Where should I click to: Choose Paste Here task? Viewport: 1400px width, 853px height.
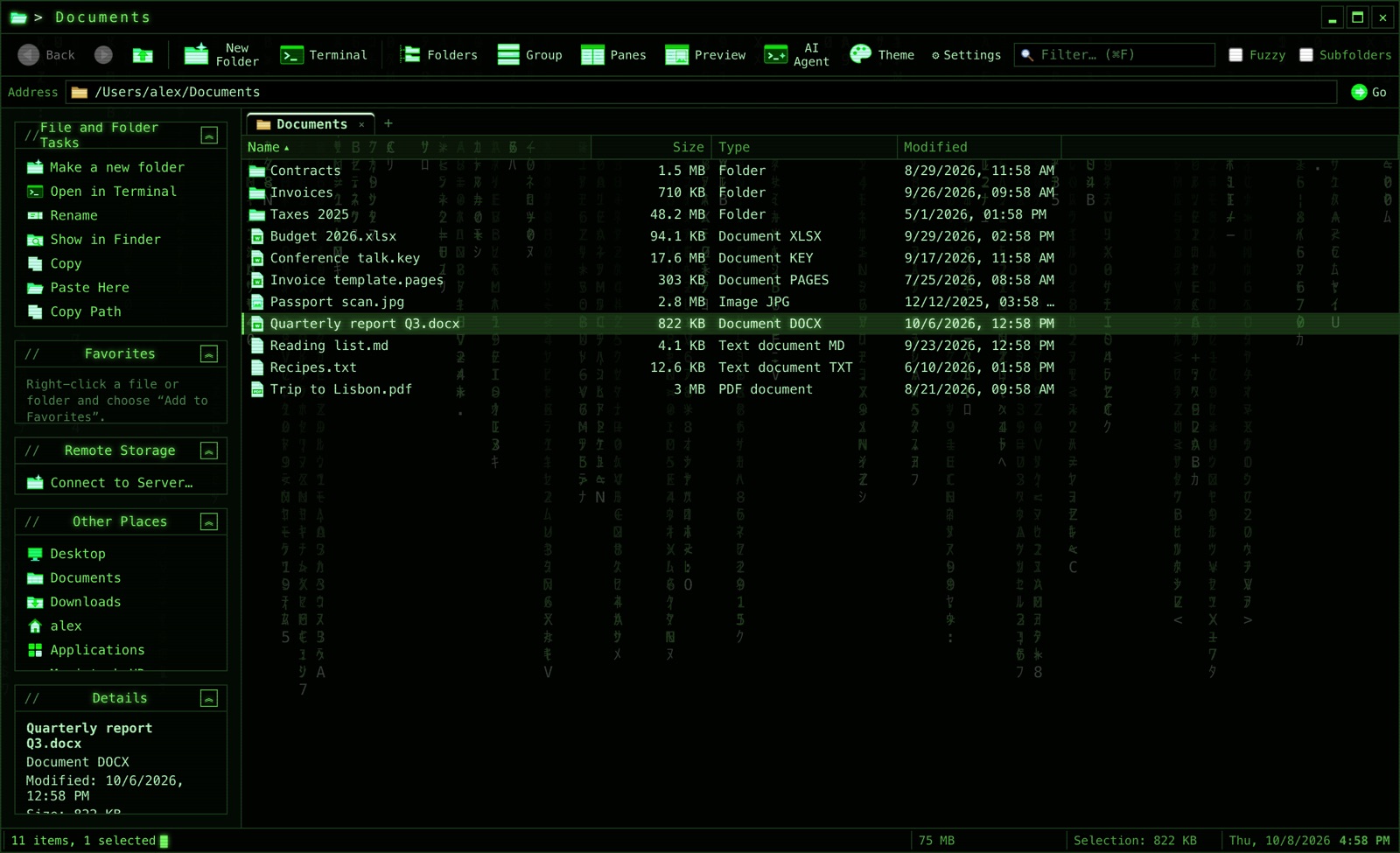click(78, 288)
